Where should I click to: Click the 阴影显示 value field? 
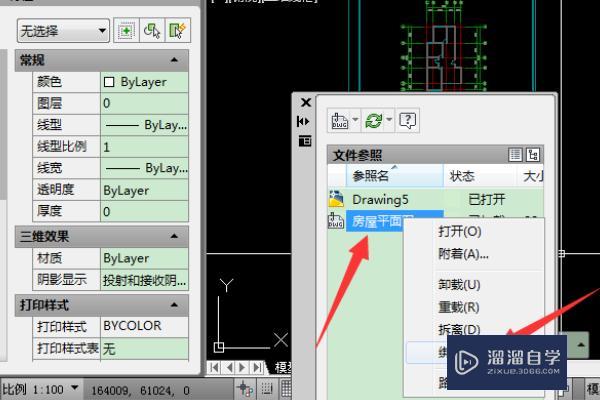click(145, 280)
